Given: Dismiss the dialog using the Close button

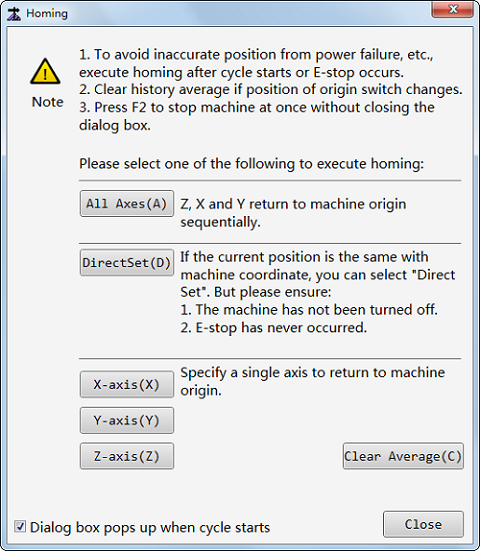Looking at the screenshot, I should pyautogui.click(x=423, y=524).
